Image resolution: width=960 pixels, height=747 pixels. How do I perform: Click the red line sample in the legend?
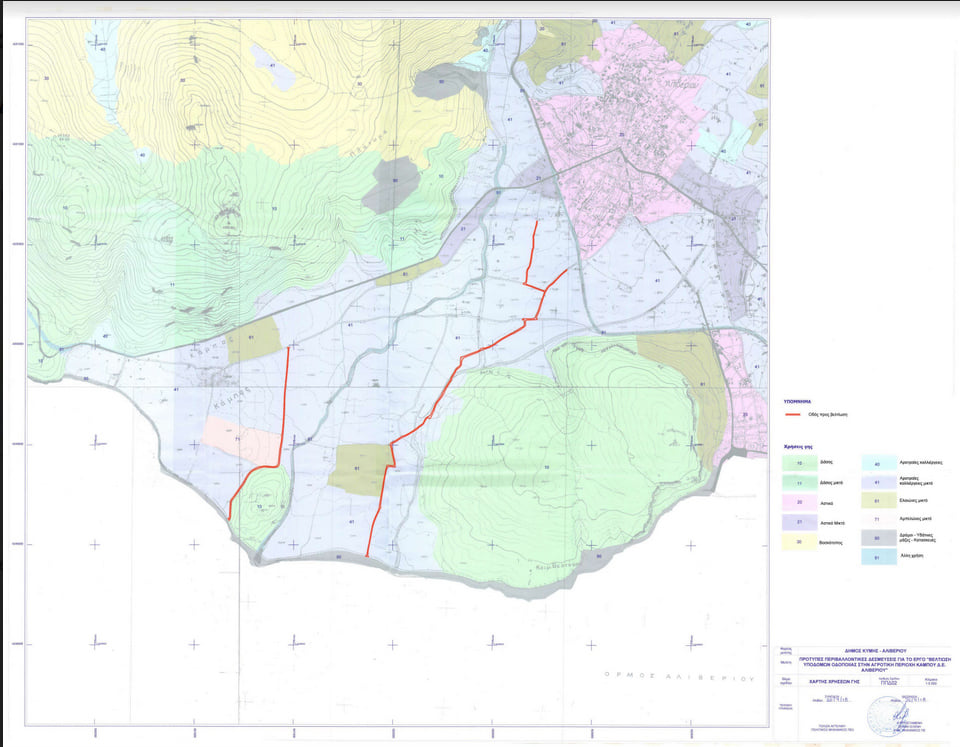(x=793, y=415)
